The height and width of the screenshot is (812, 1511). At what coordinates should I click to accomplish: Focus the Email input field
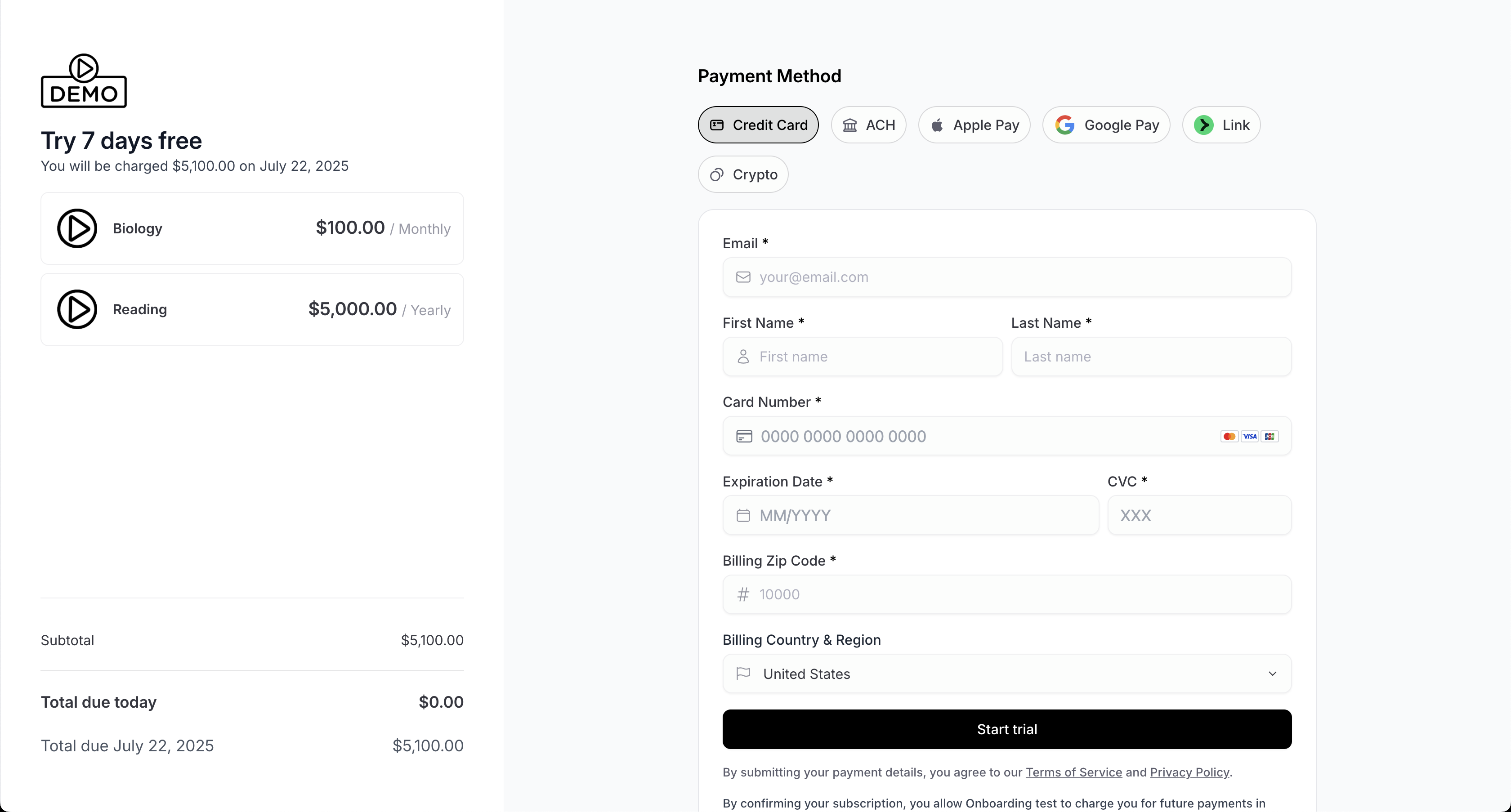[x=1007, y=277]
